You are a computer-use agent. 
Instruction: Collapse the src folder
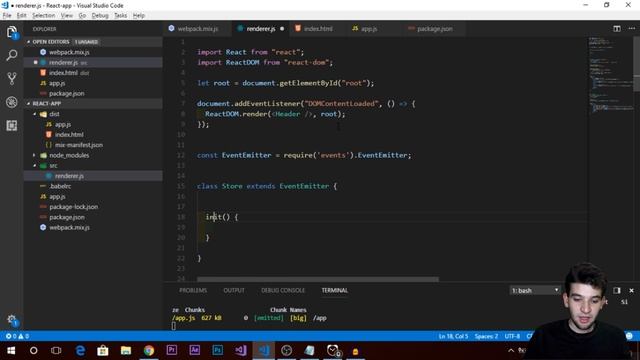(53, 166)
